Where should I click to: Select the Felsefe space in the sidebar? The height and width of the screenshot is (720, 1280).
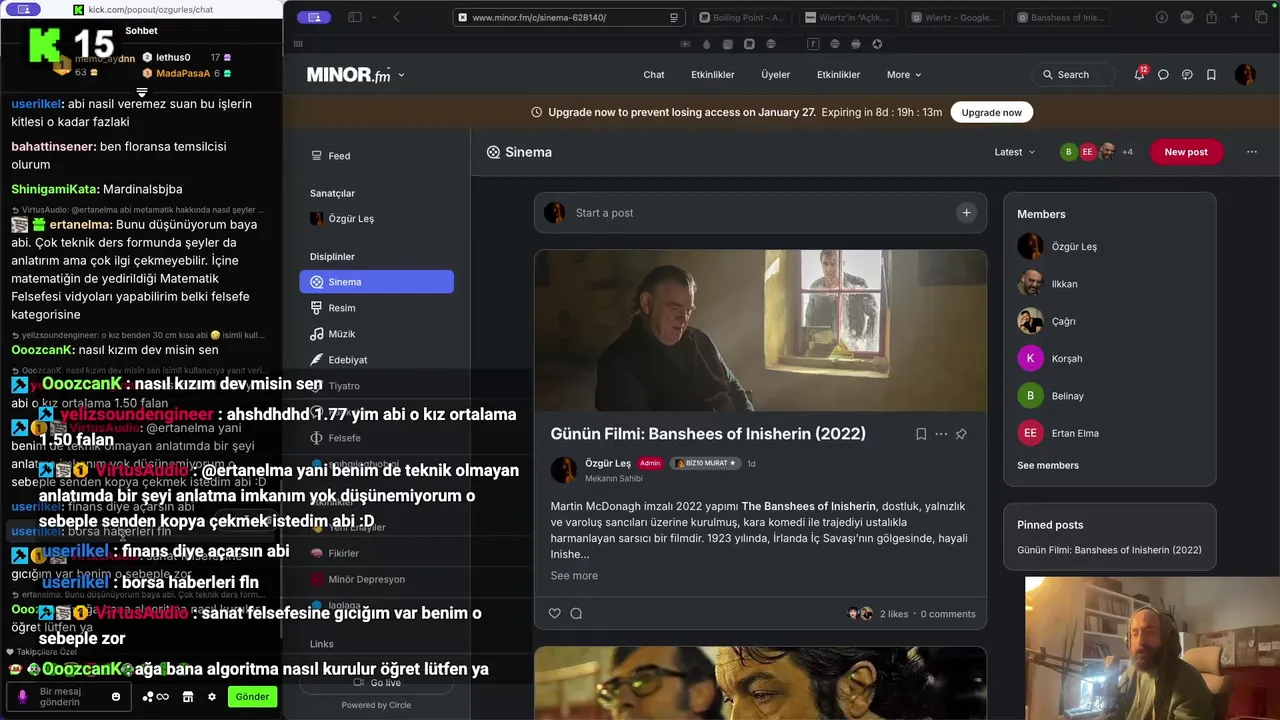pyautogui.click(x=376, y=438)
